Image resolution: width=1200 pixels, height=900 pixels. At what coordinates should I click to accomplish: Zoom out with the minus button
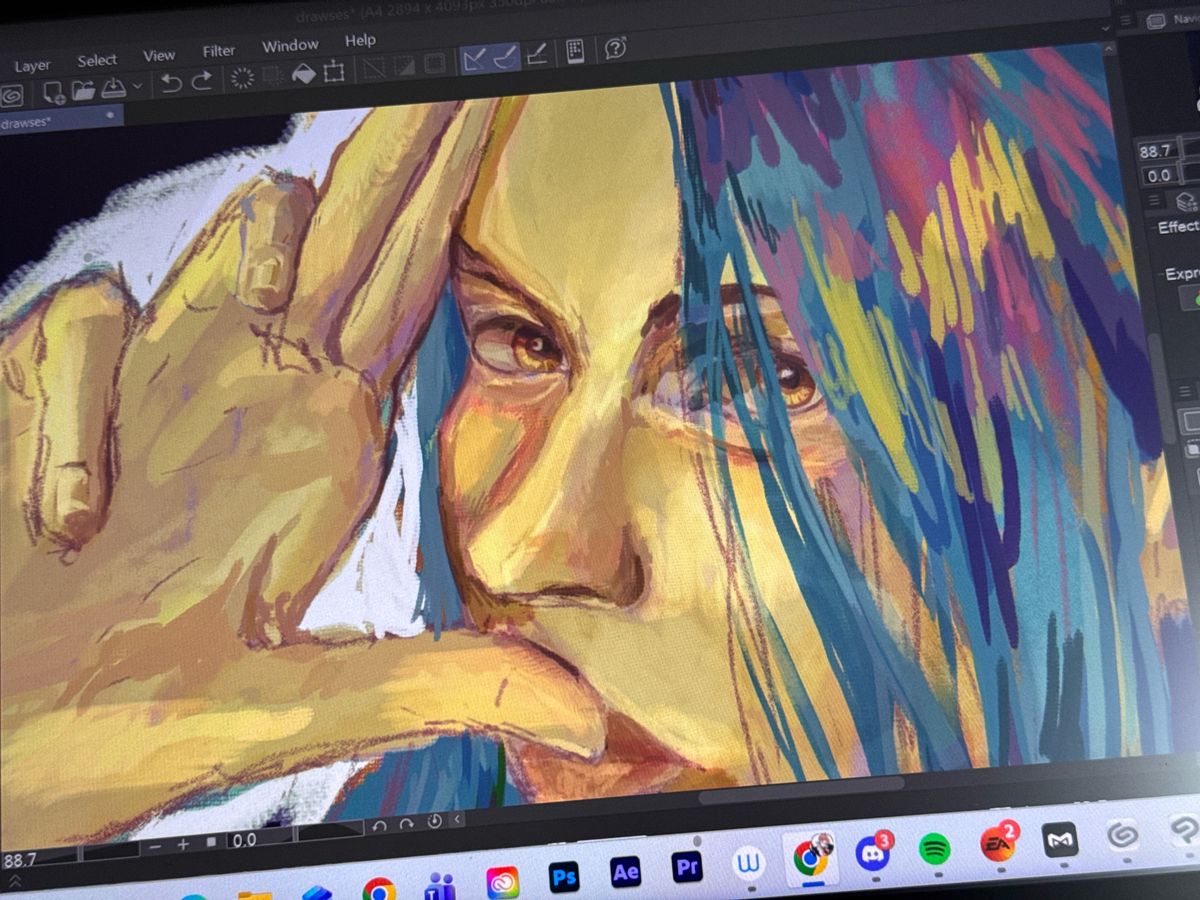[x=155, y=847]
